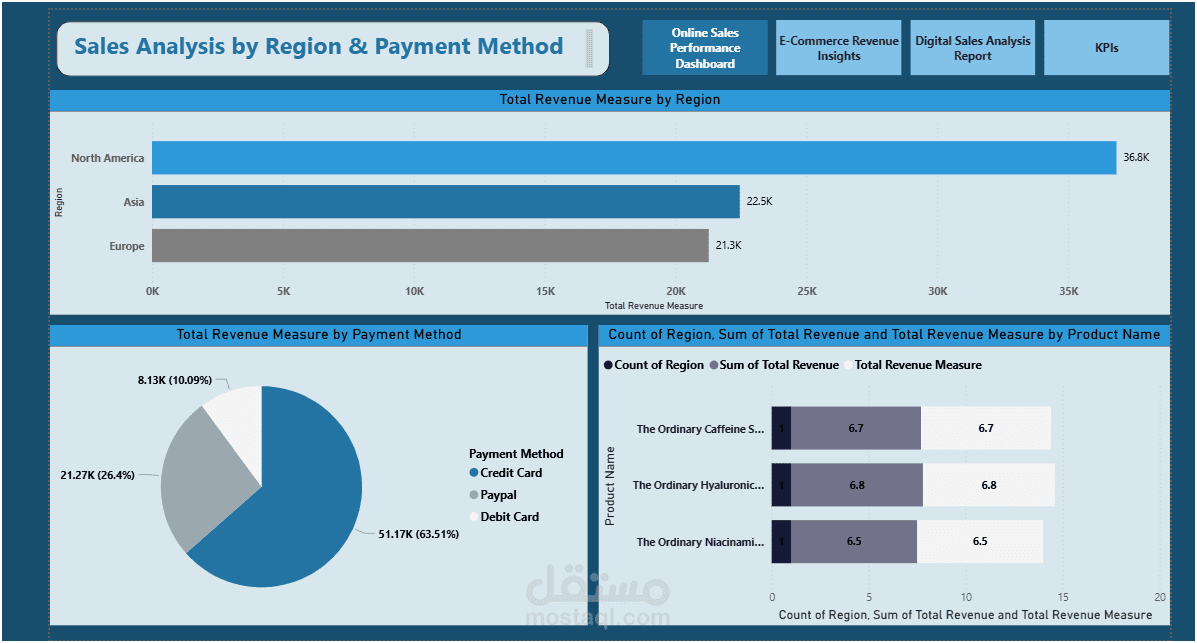1197x643 pixels.
Task: Select the Hyaluronic Count of Region dark segment
Action: click(781, 485)
